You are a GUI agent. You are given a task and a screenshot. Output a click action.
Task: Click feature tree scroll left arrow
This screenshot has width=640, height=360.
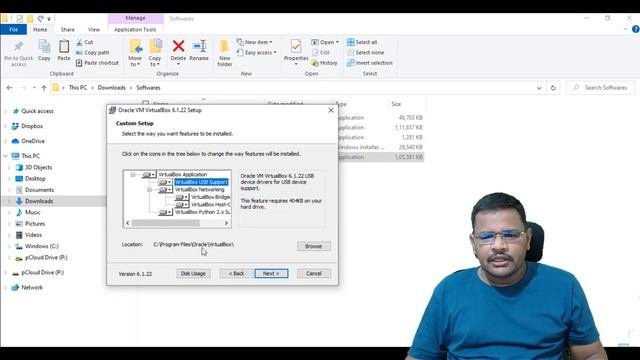[x=127, y=223]
